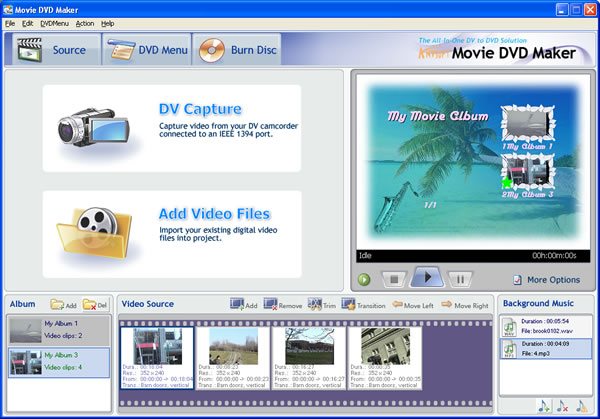Image resolution: width=600 pixels, height=419 pixels.
Task: Add a clip in Video Source toolbar
Action: (x=244, y=305)
